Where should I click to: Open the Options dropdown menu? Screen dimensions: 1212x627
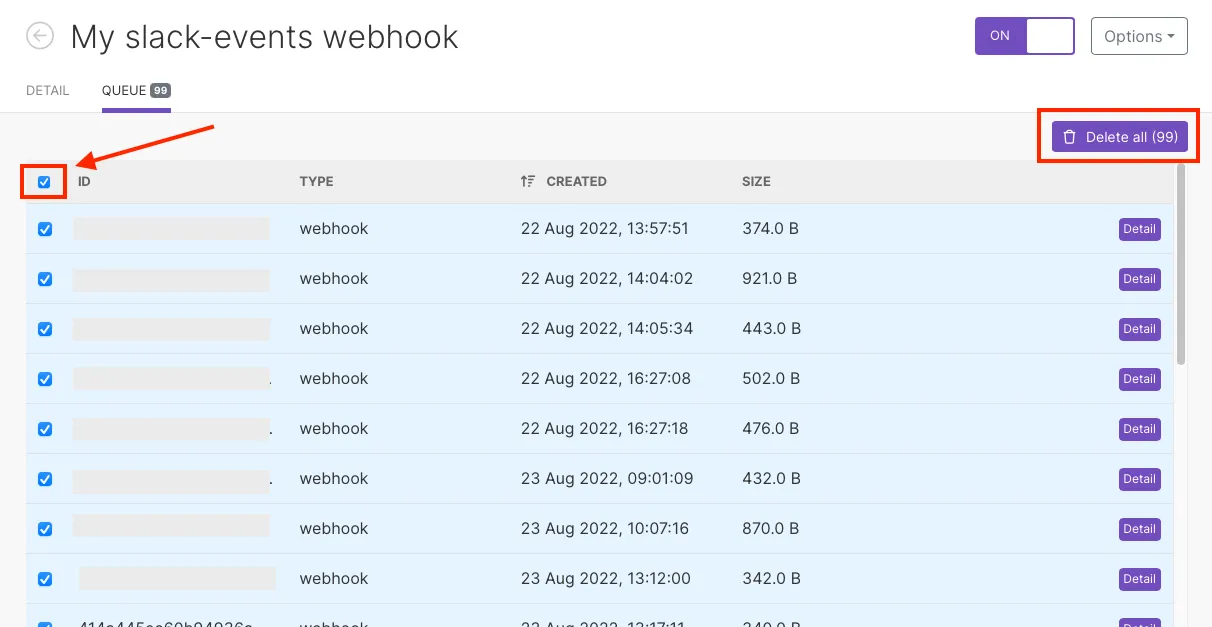(x=1138, y=36)
